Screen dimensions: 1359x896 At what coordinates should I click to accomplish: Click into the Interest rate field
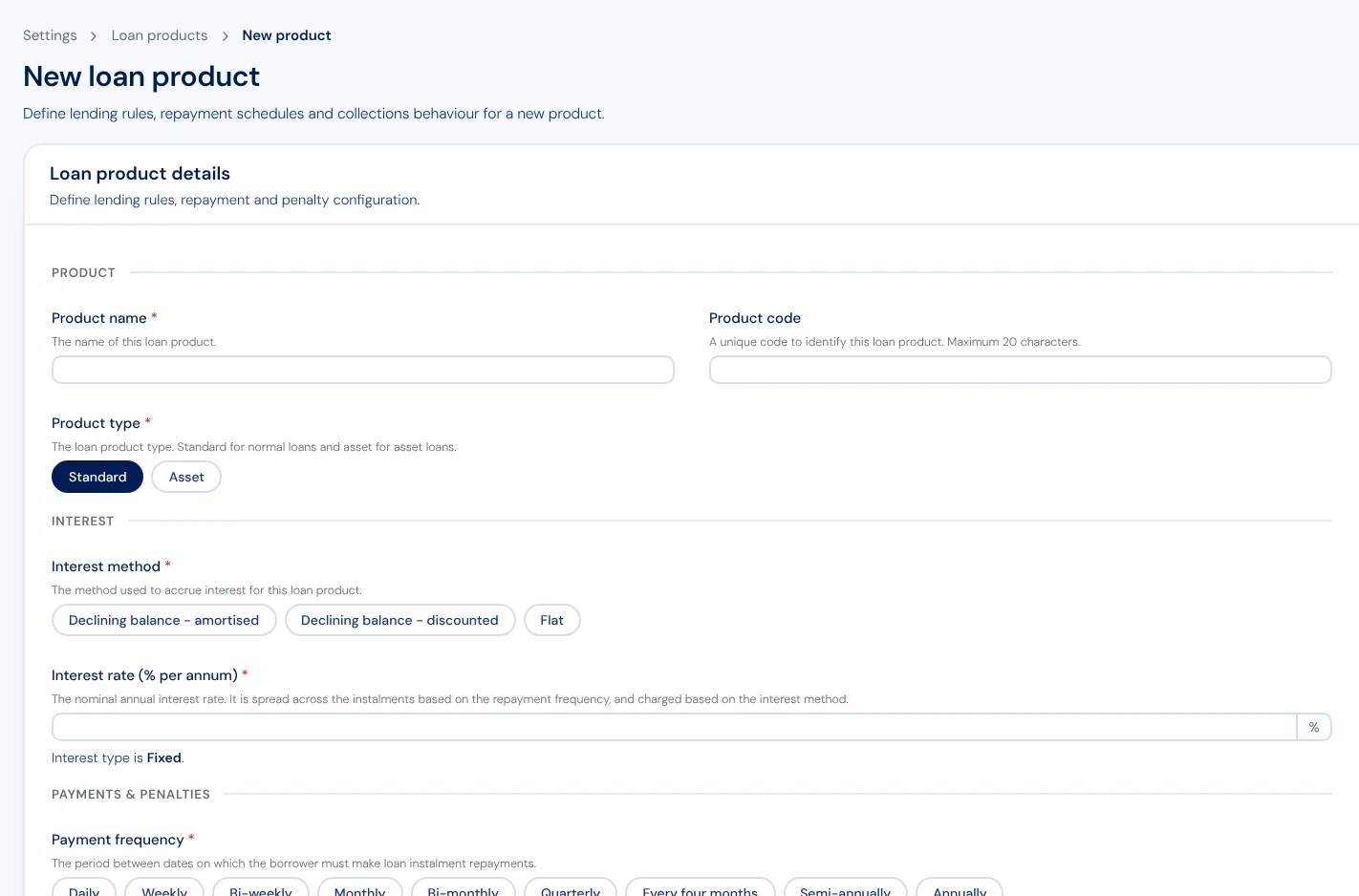pos(674,727)
